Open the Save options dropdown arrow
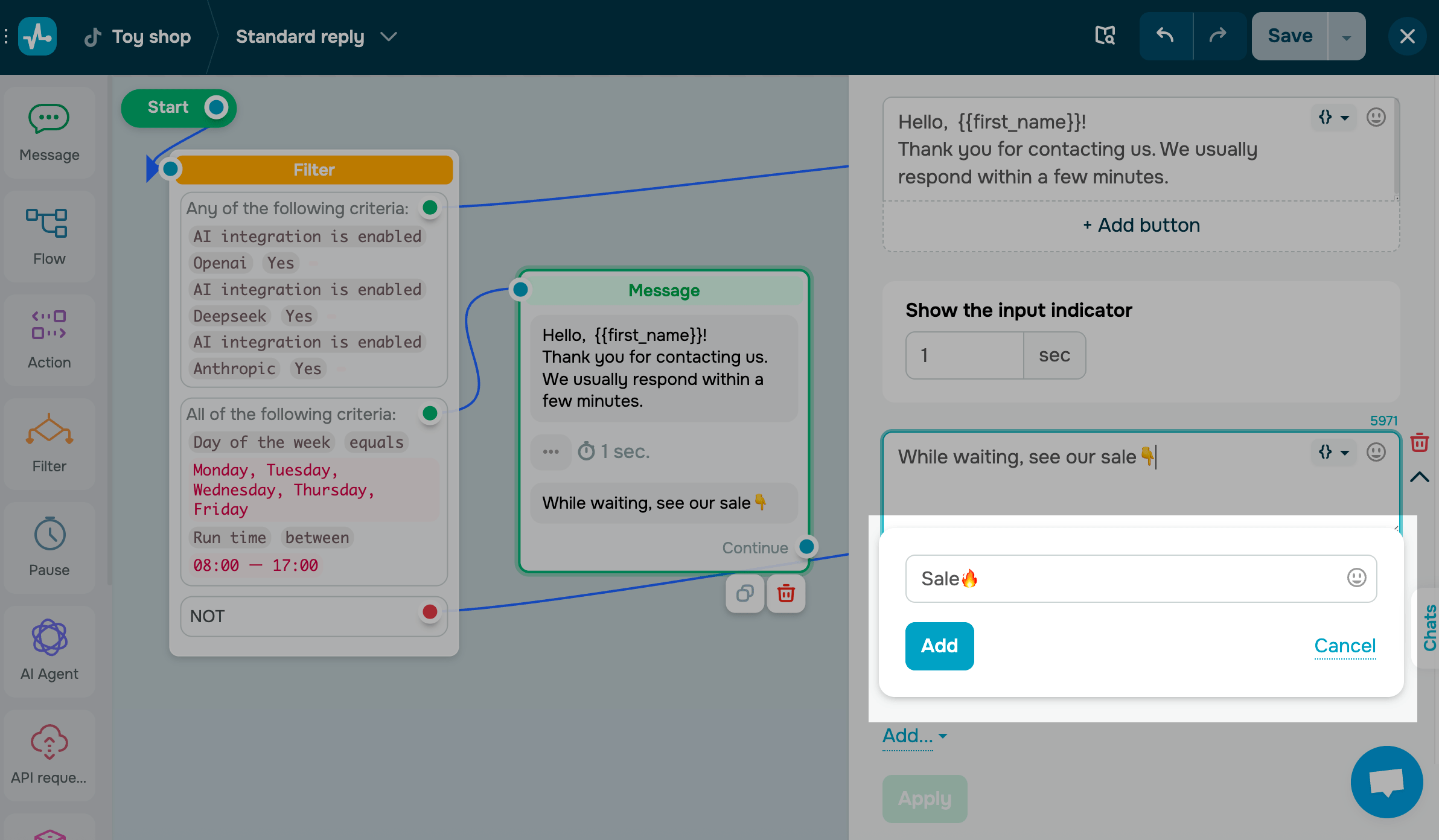The width and height of the screenshot is (1439, 840). [x=1346, y=37]
